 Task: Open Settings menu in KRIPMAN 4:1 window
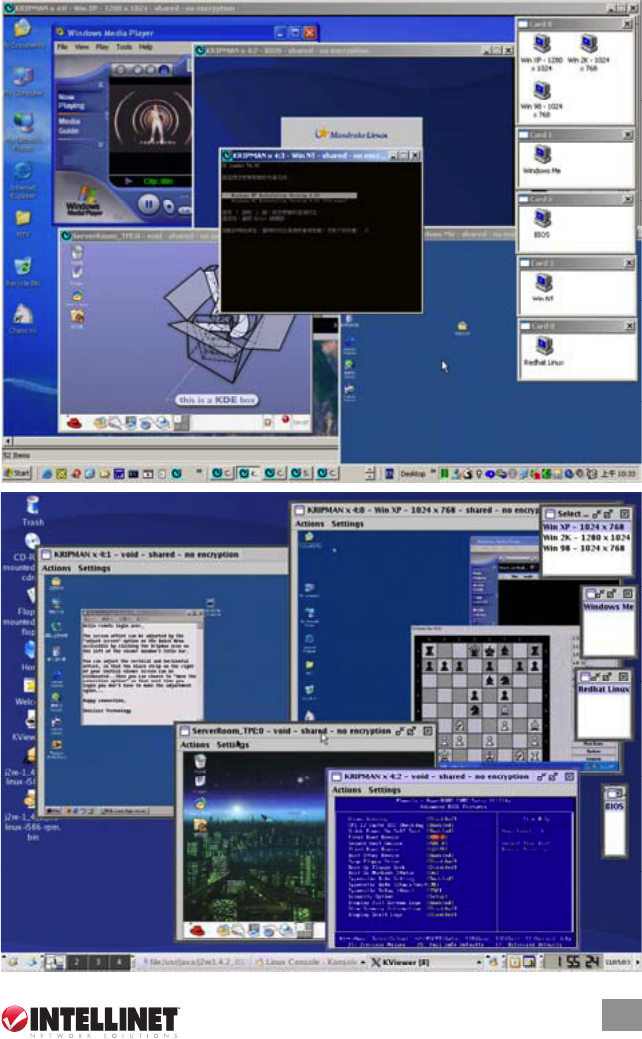pyautogui.click(x=94, y=569)
